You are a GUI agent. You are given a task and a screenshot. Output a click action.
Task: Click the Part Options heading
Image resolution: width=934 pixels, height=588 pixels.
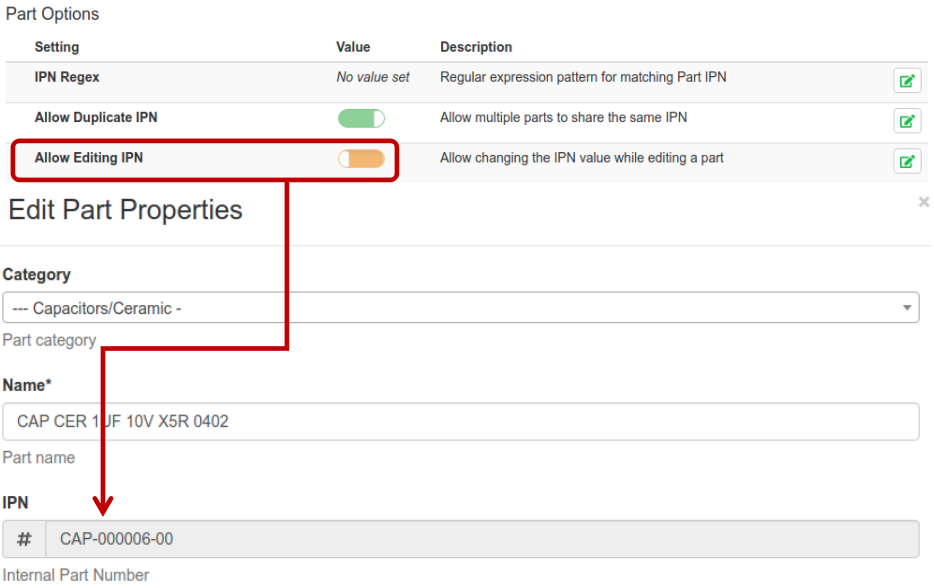(x=52, y=14)
